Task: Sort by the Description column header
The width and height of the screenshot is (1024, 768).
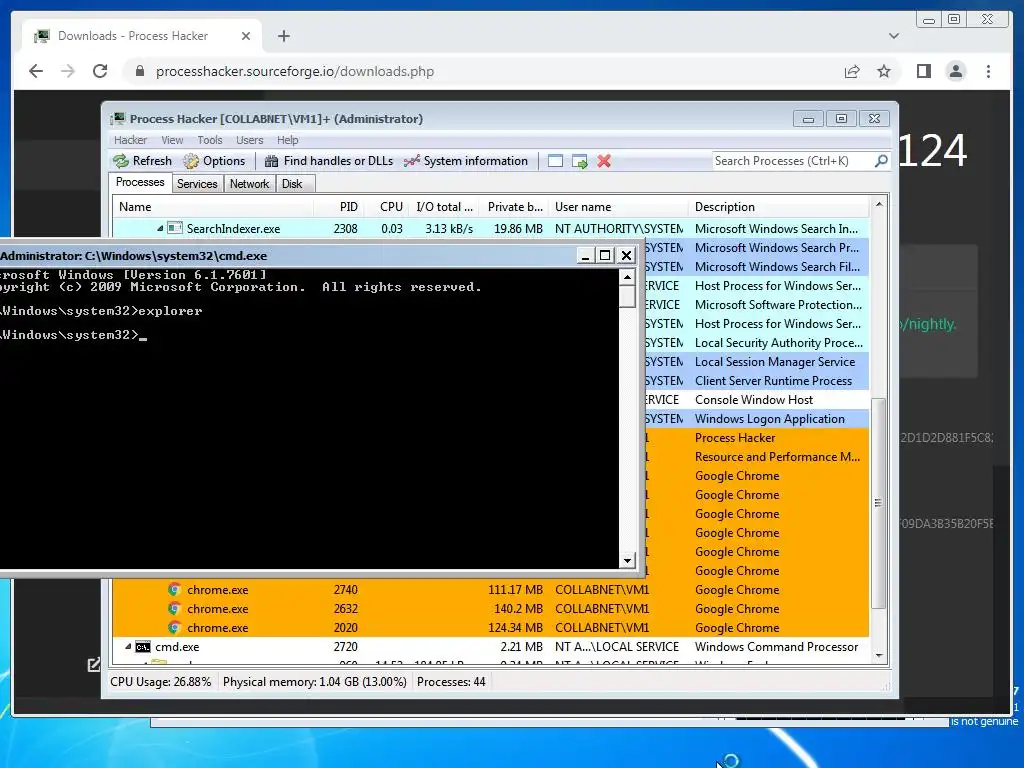Action: (778, 207)
